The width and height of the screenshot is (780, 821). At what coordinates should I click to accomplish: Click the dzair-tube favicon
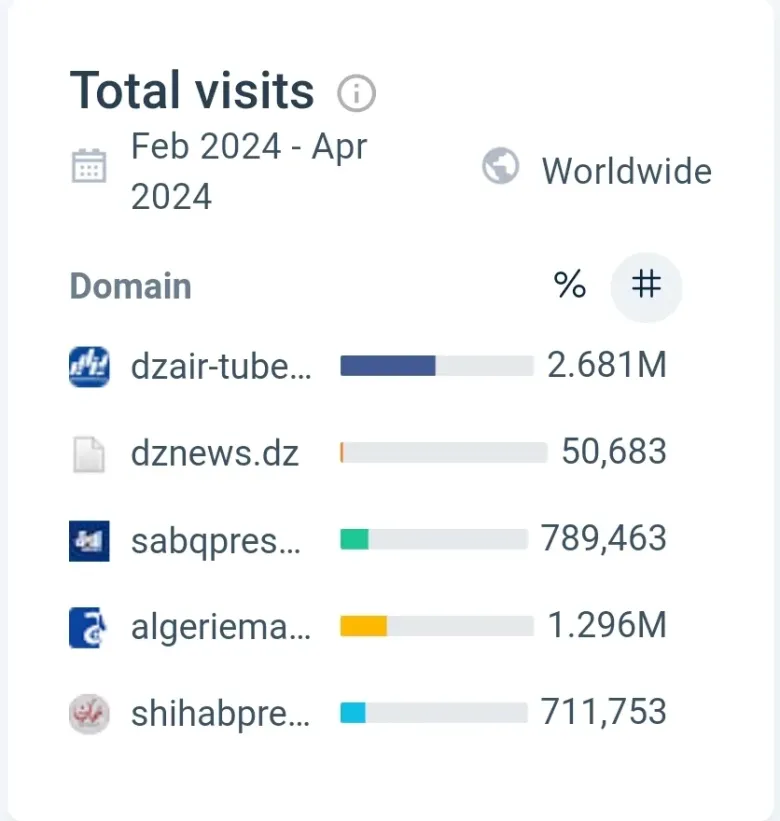[x=89, y=367]
